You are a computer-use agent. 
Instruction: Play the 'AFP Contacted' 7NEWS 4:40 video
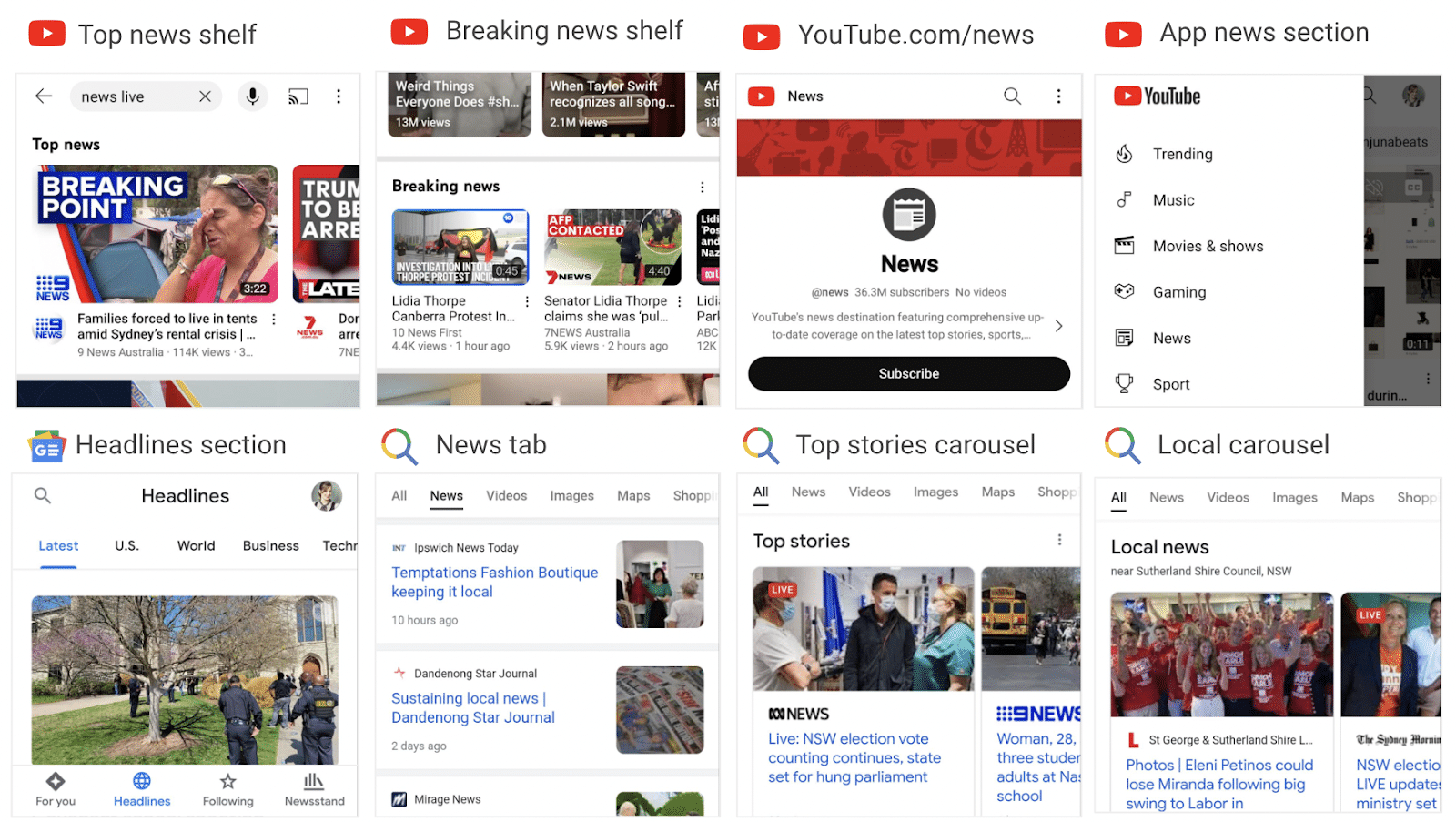pyautogui.click(x=612, y=248)
